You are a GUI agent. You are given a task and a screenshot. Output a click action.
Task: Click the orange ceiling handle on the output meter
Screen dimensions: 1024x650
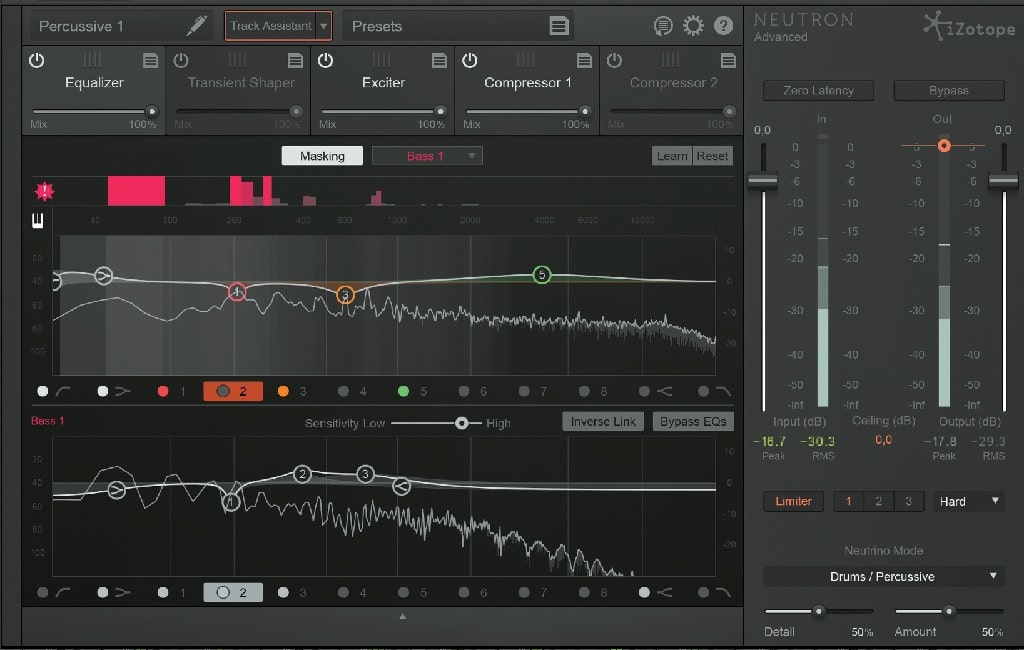click(x=944, y=146)
